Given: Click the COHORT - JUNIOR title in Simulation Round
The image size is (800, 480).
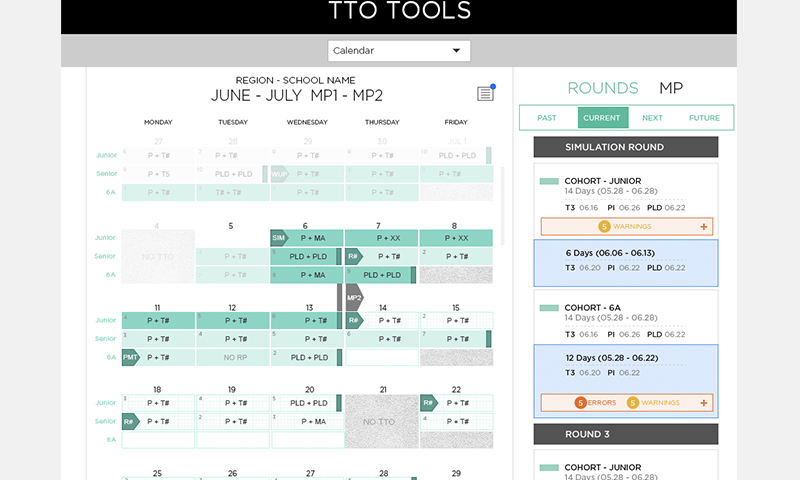Looking at the screenshot, I should tap(603, 181).
